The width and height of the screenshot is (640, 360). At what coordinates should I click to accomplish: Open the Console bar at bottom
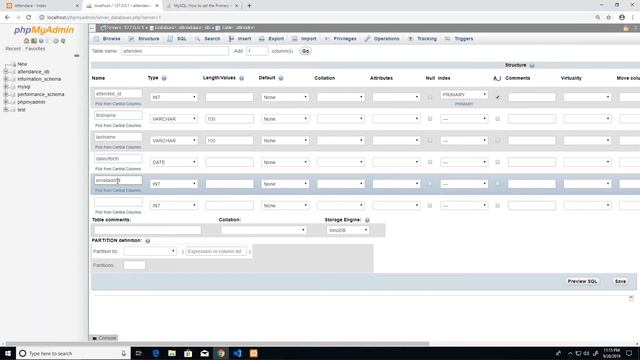pos(104,338)
